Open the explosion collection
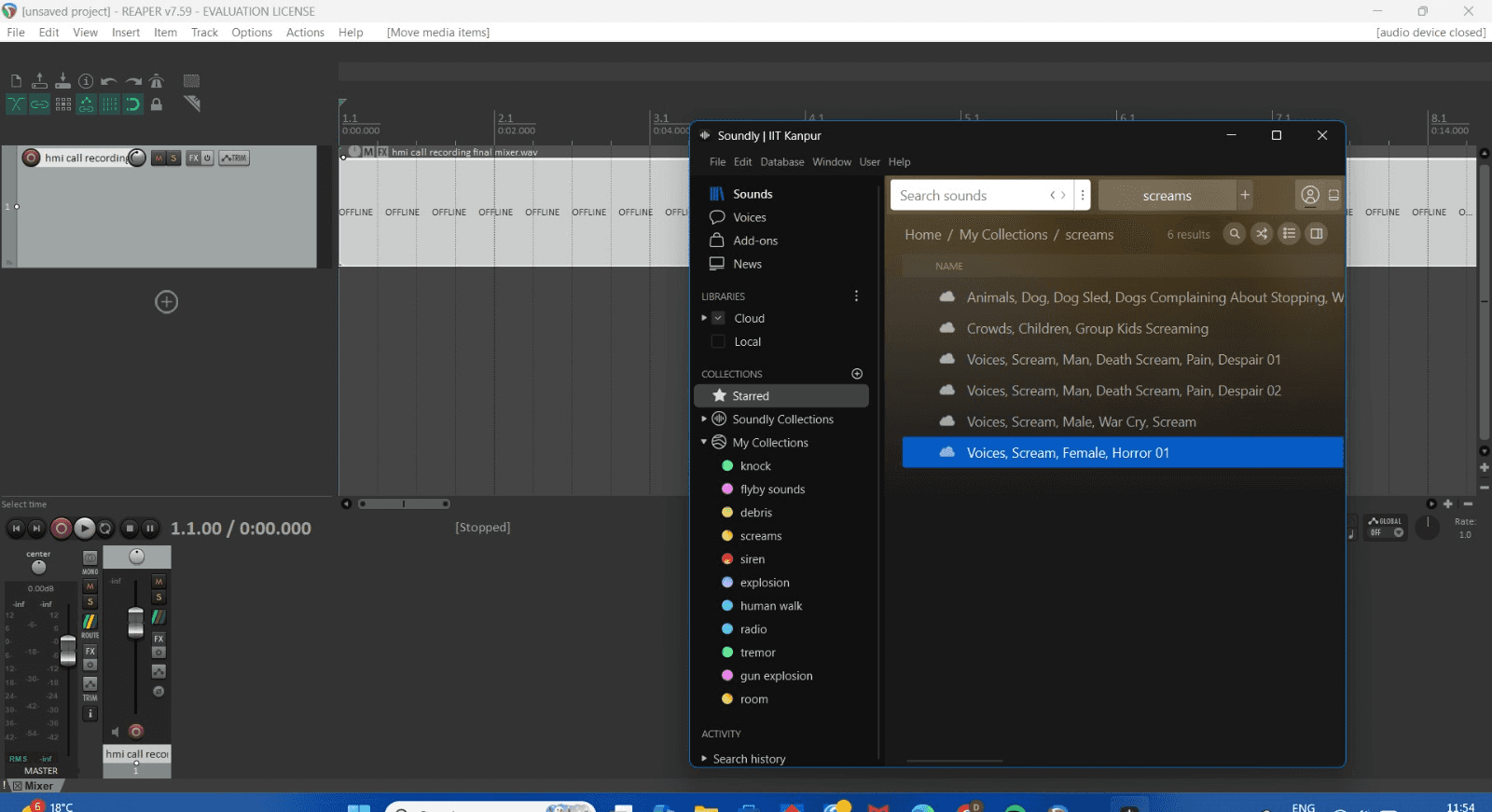 [765, 583]
